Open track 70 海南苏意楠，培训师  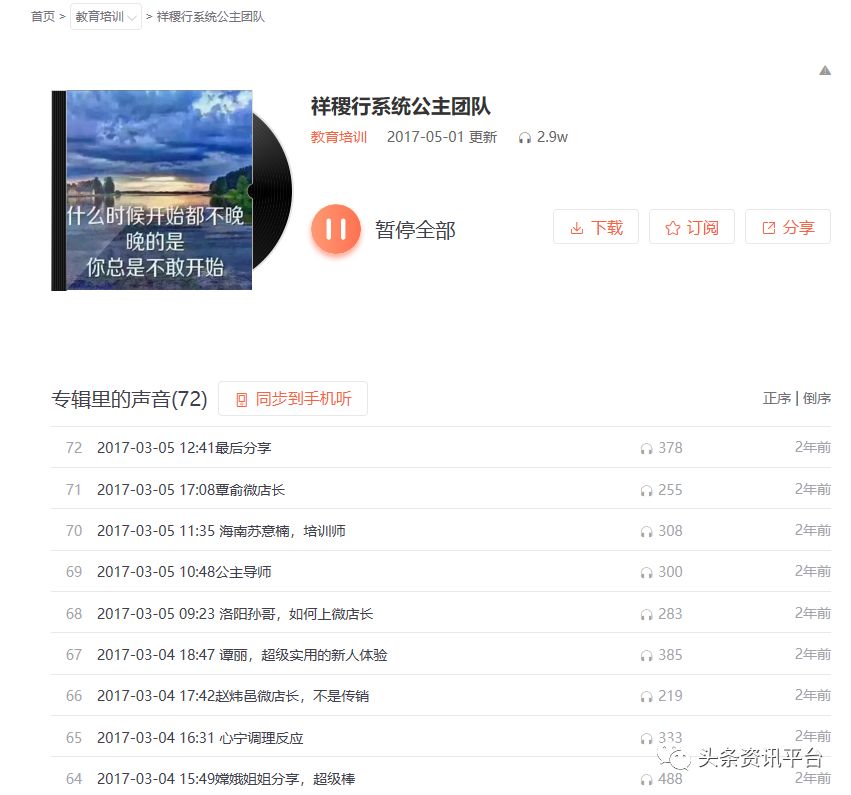click(x=221, y=531)
